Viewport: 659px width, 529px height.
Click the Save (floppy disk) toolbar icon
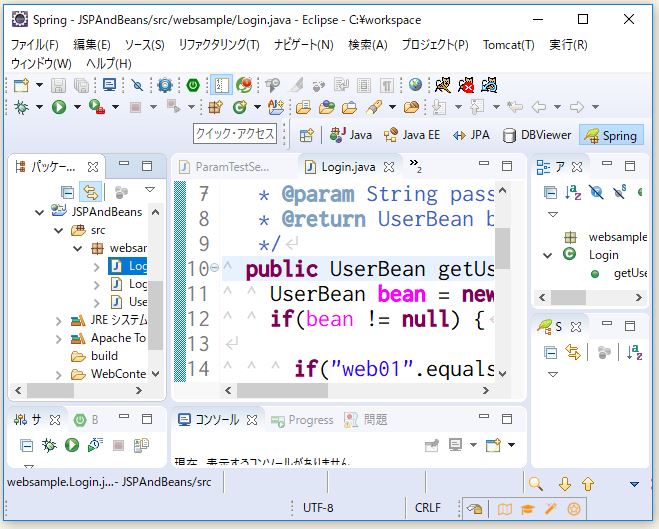[58, 85]
